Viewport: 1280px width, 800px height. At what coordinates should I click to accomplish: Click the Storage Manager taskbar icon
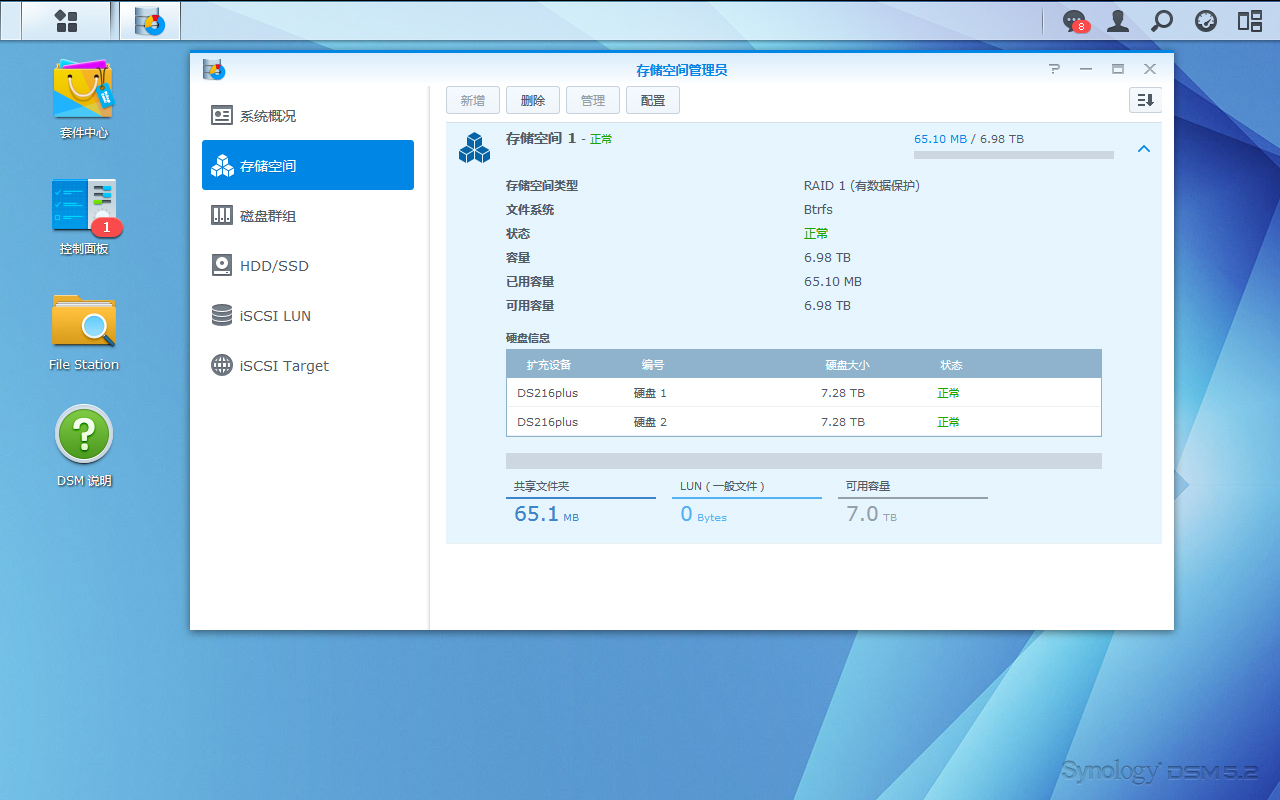point(150,21)
